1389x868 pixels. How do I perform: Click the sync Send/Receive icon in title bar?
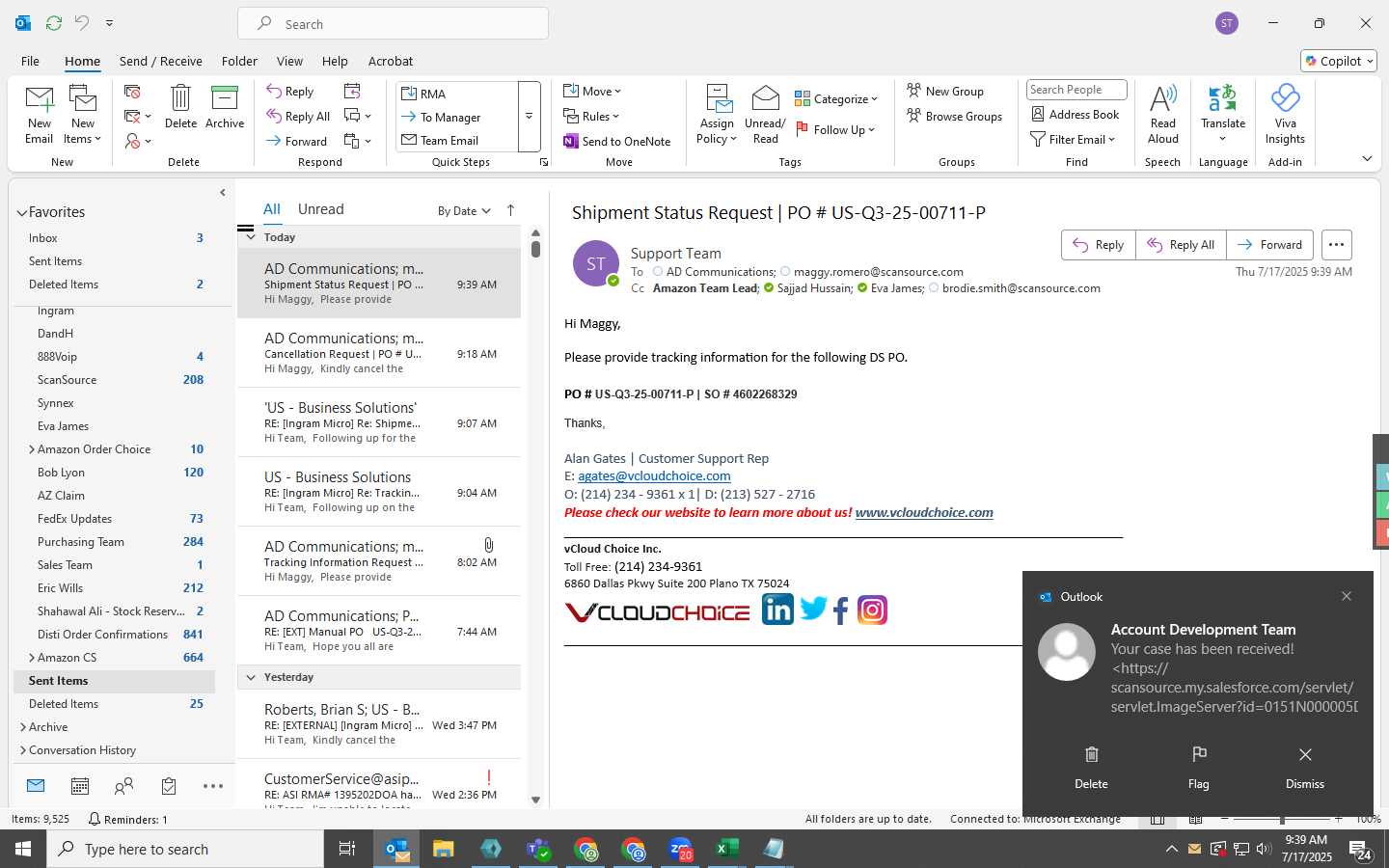click(54, 23)
